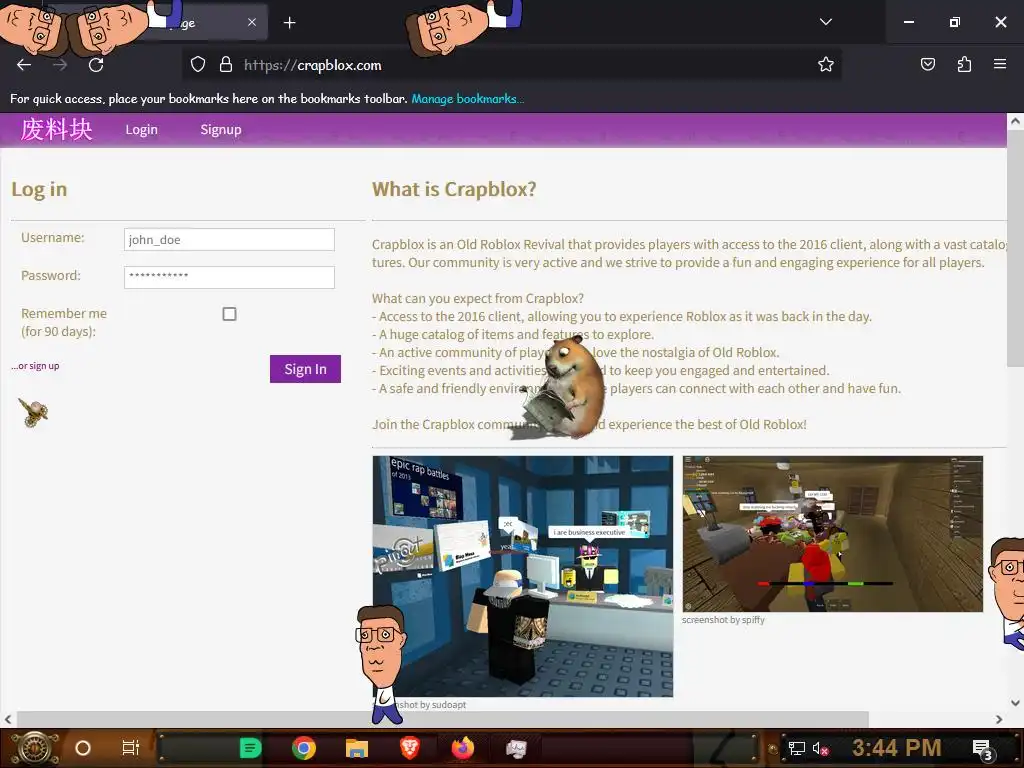Open the Extensions puzzle icon

pos(964,64)
